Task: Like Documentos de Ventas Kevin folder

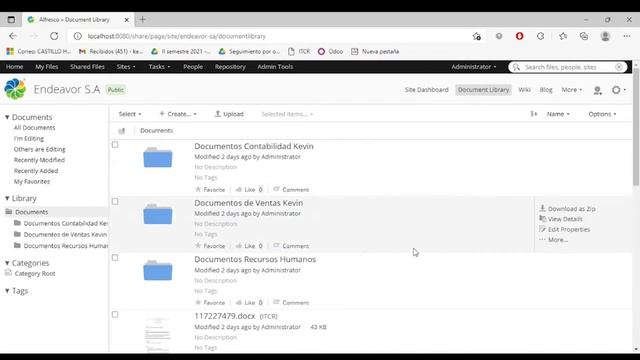Action: click(x=245, y=246)
